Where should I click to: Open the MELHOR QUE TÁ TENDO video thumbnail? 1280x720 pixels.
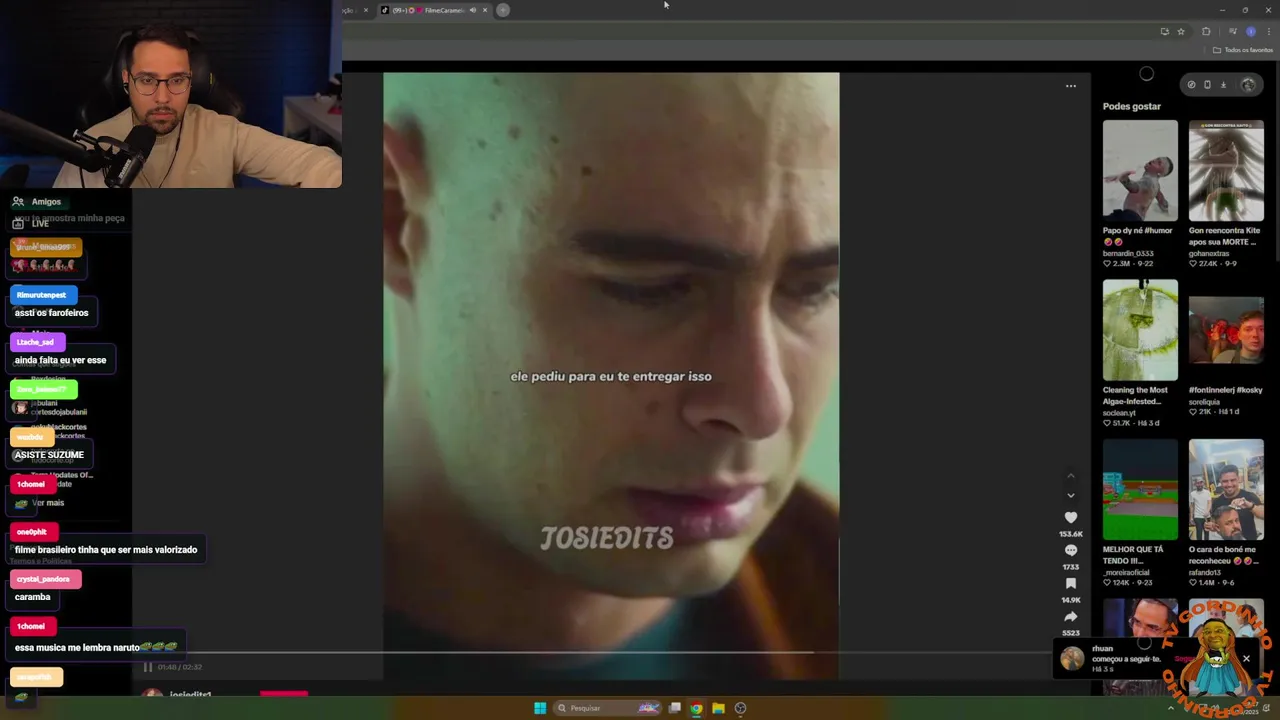point(1140,490)
